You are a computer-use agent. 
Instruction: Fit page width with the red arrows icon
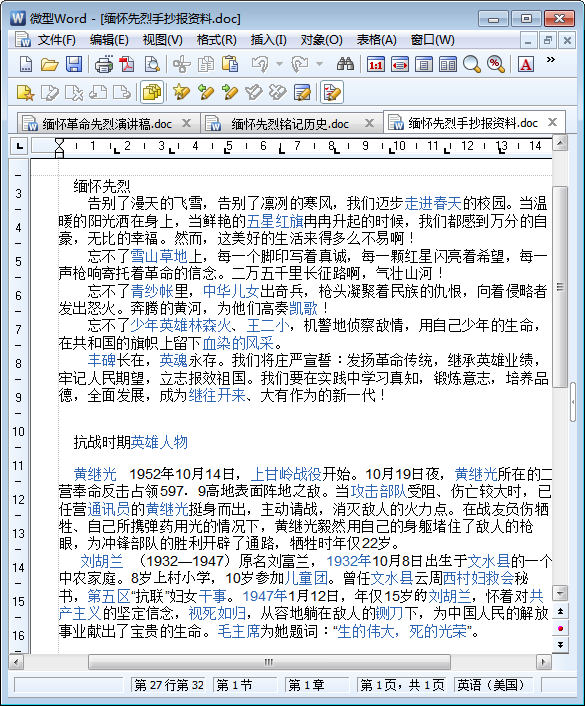[x=400, y=64]
